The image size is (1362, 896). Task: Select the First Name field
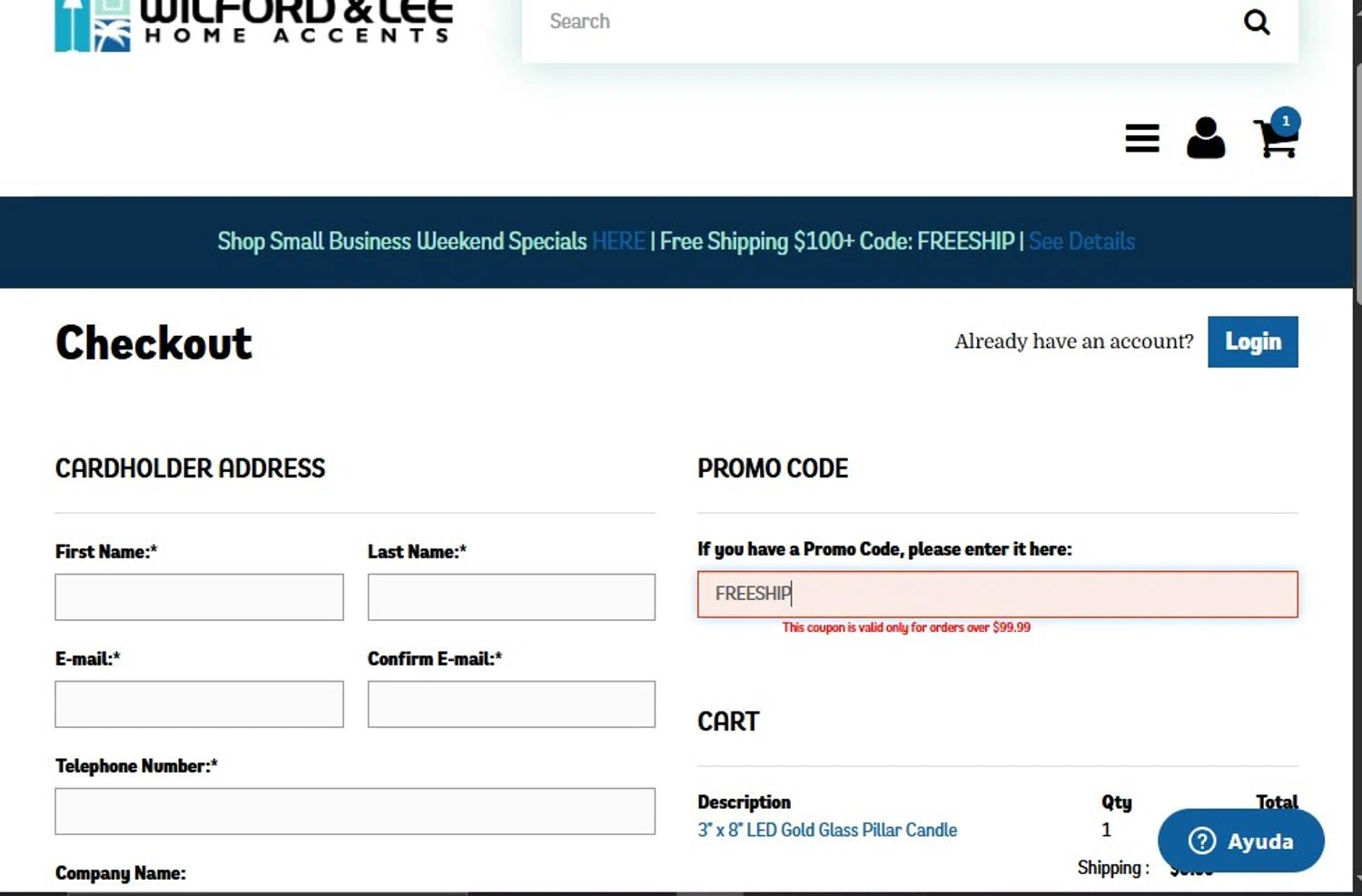tap(199, 597)
